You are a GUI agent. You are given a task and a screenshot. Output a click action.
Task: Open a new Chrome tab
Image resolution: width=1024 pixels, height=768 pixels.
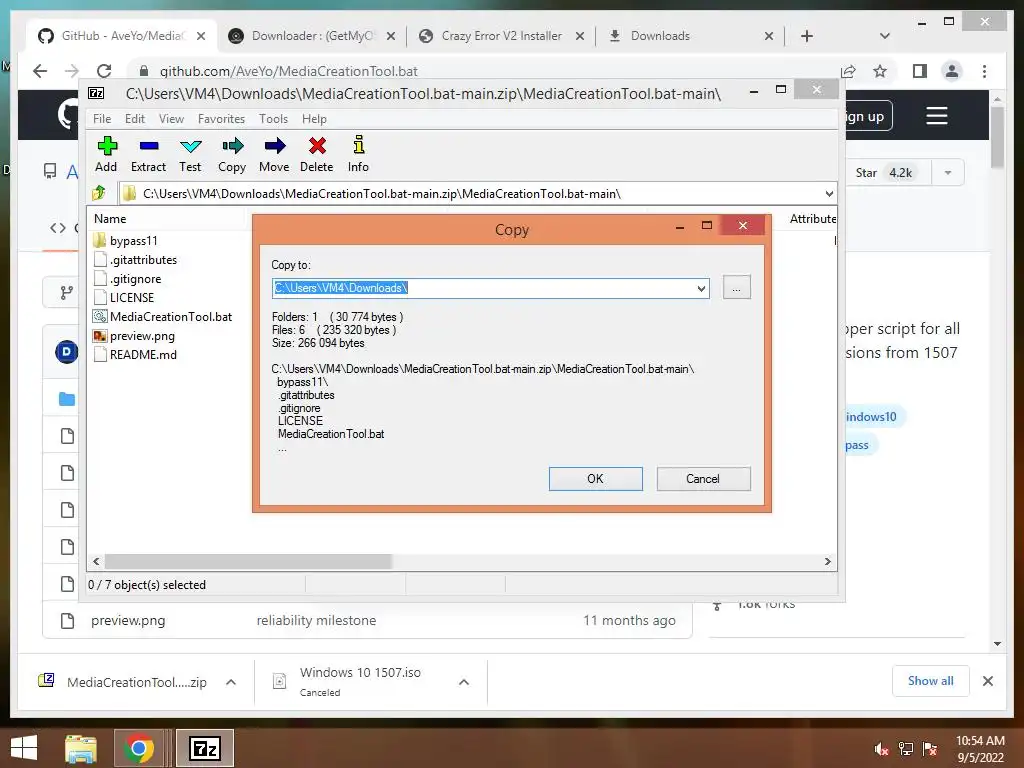pos(807,36)
